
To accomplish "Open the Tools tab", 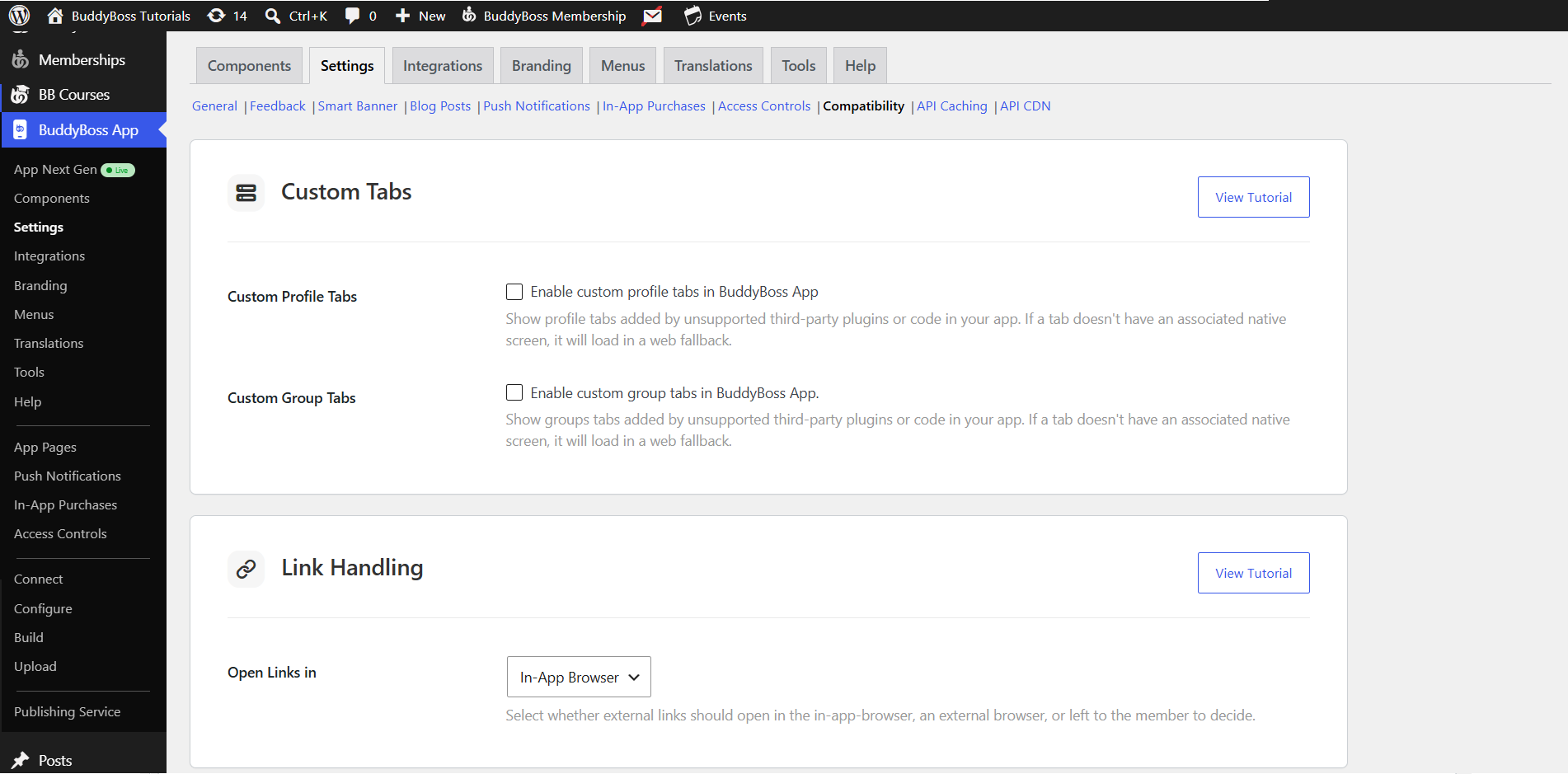I will (798, 66).
